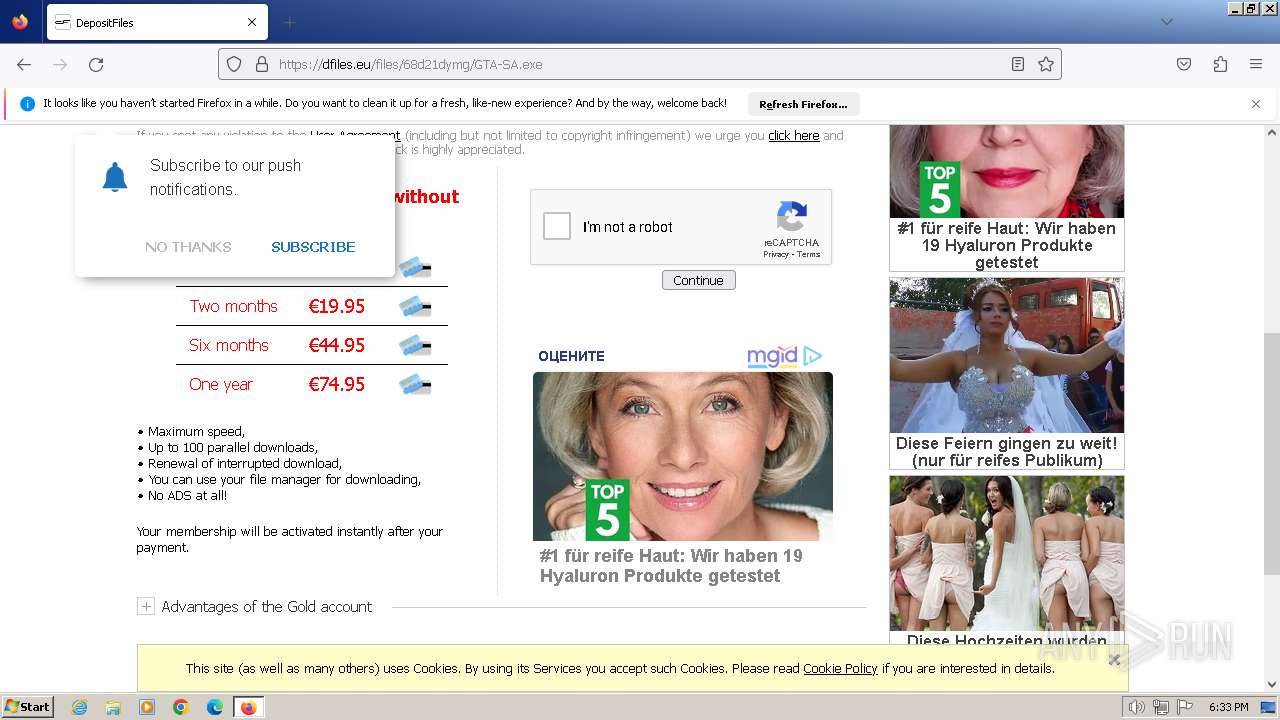Open Firefox application hamburger menu
1280x720 pixels.
1256,64
